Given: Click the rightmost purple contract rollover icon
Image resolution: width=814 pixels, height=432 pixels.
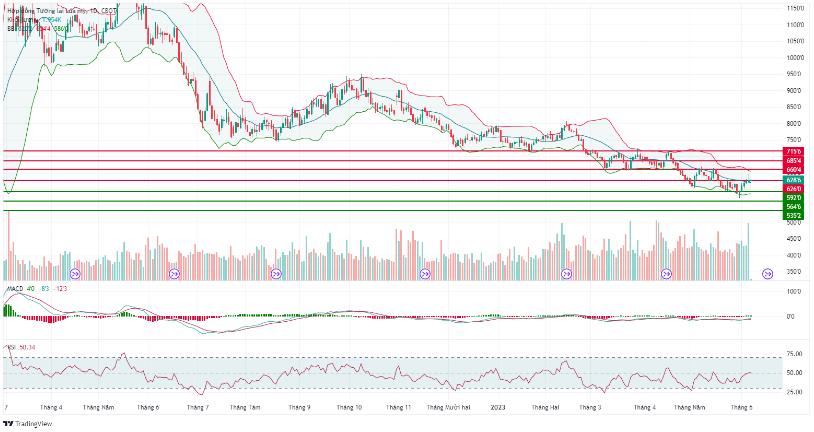Looking at the screenshot, I should 768,272.
